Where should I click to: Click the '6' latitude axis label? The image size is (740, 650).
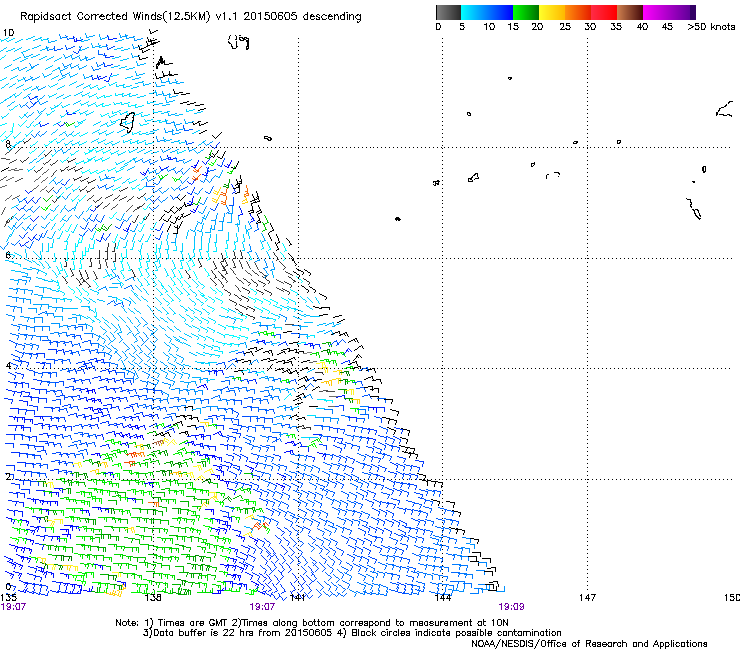8,255
